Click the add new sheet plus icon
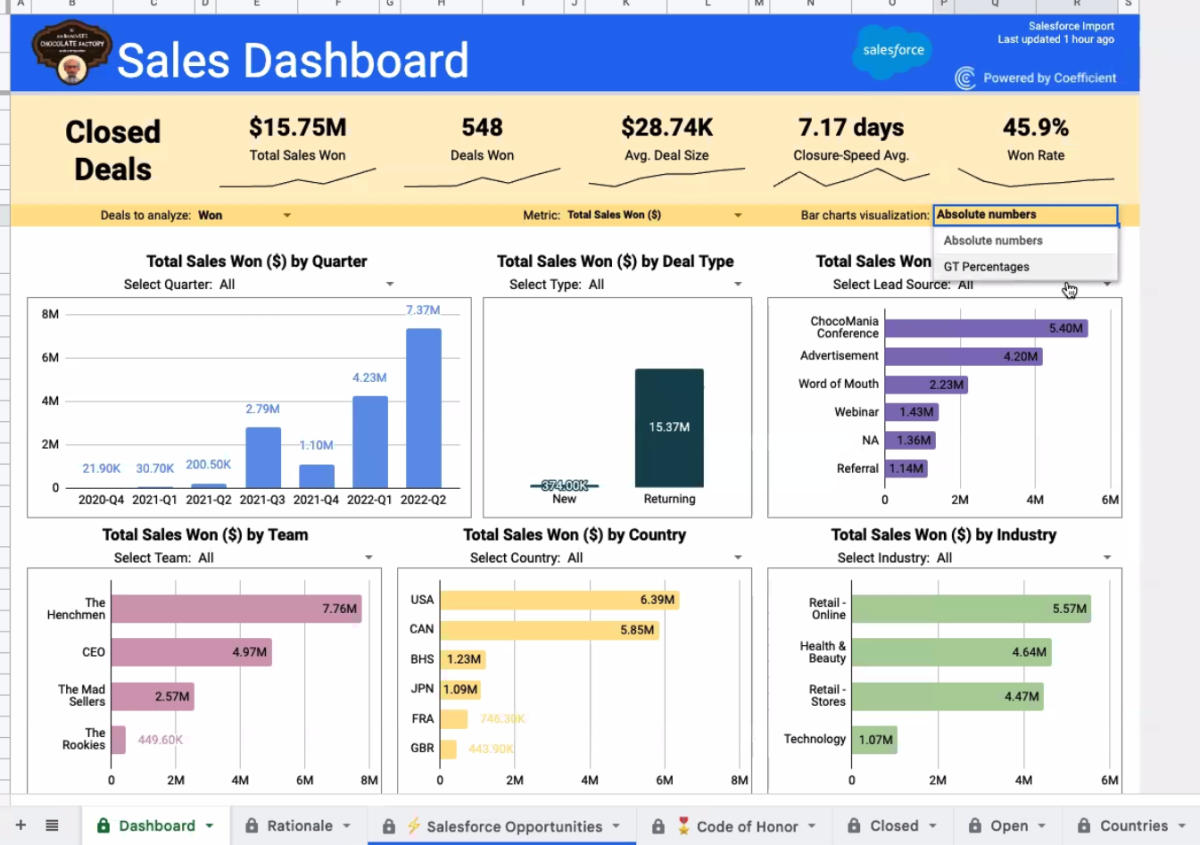 (20, 825)
